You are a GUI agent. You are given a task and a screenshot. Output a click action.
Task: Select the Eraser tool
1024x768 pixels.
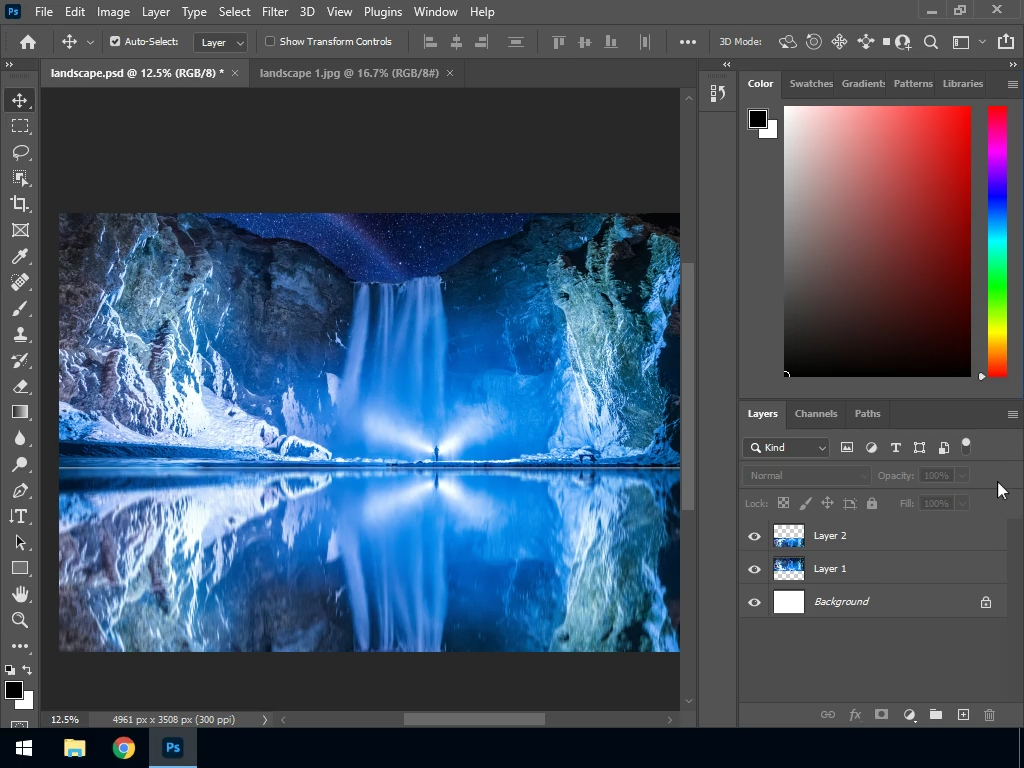pos(20,386)
